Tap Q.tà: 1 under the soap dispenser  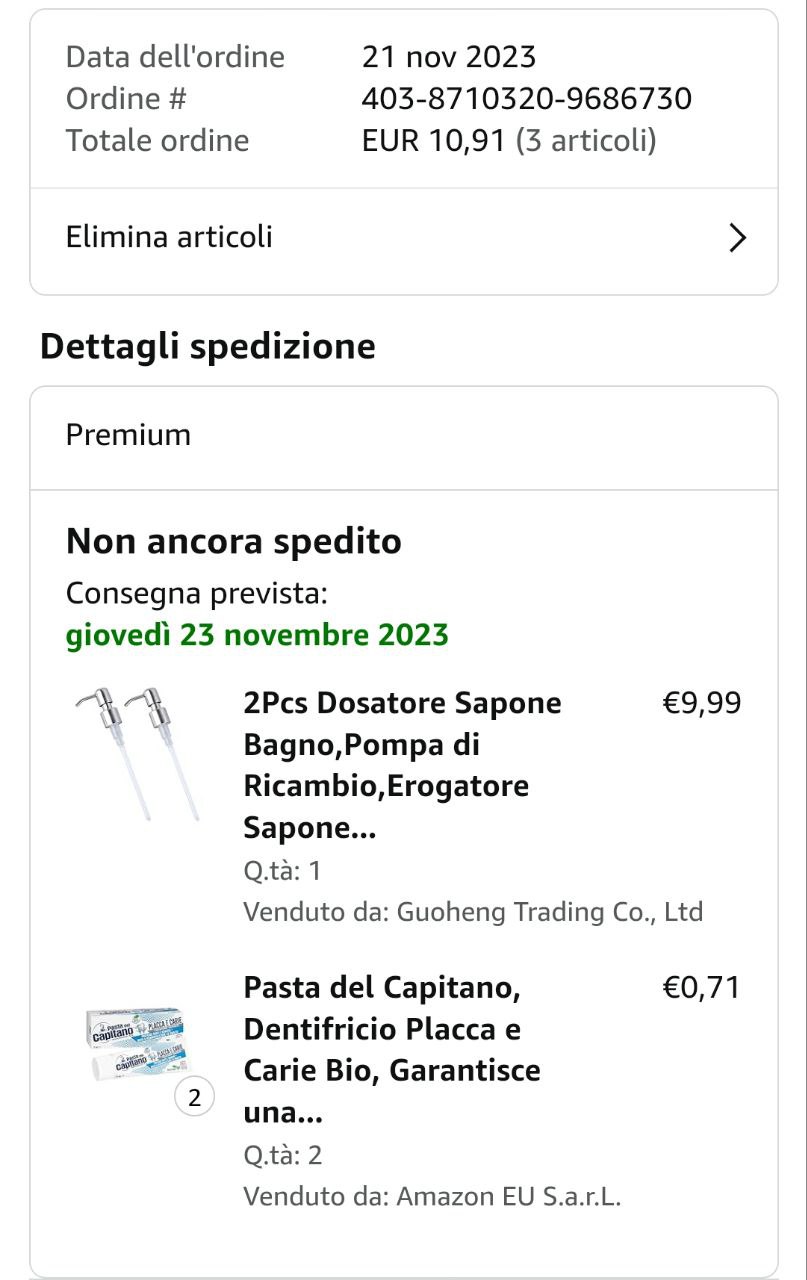pos(282,871)
